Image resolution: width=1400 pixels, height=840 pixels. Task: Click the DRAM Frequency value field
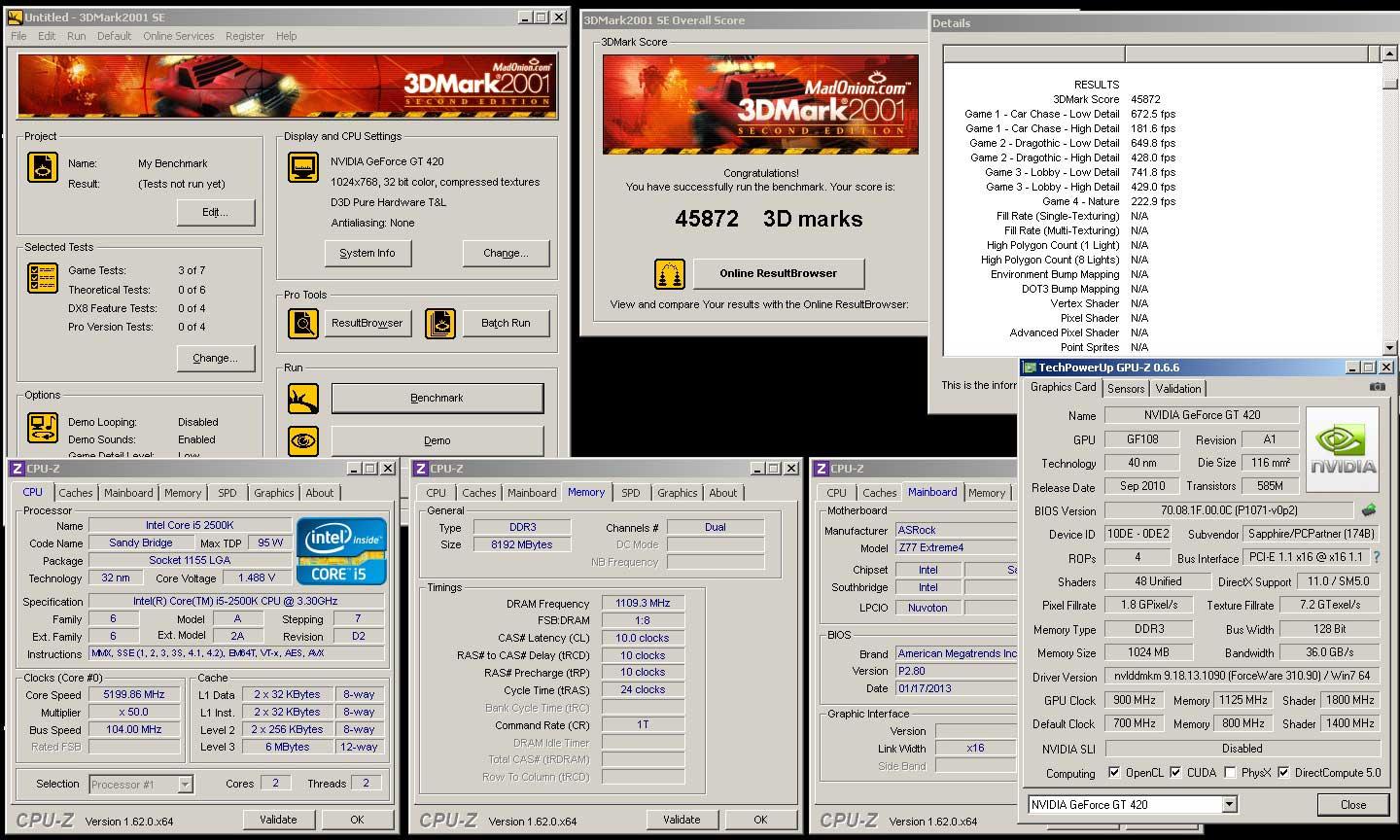tap(643, 603)
